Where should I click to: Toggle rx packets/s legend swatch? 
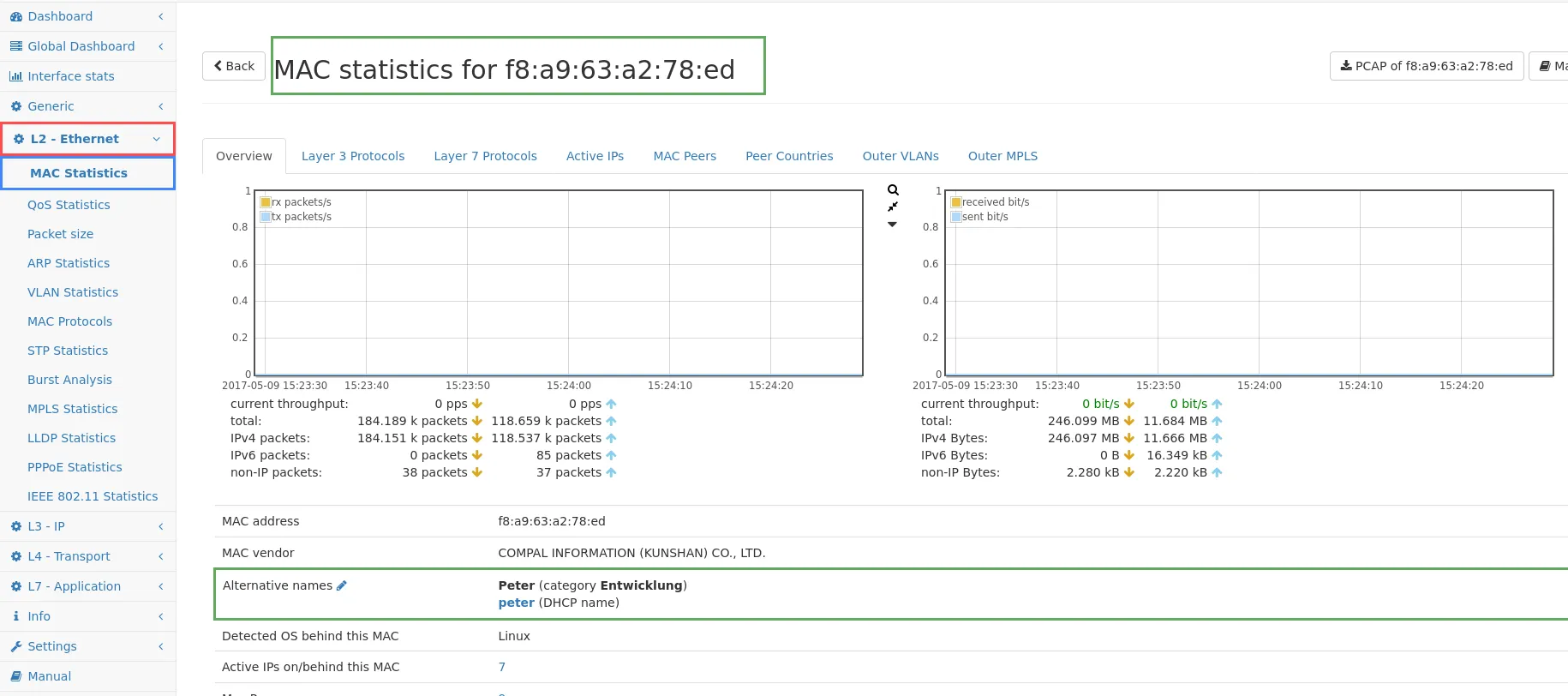coord(266,202)
